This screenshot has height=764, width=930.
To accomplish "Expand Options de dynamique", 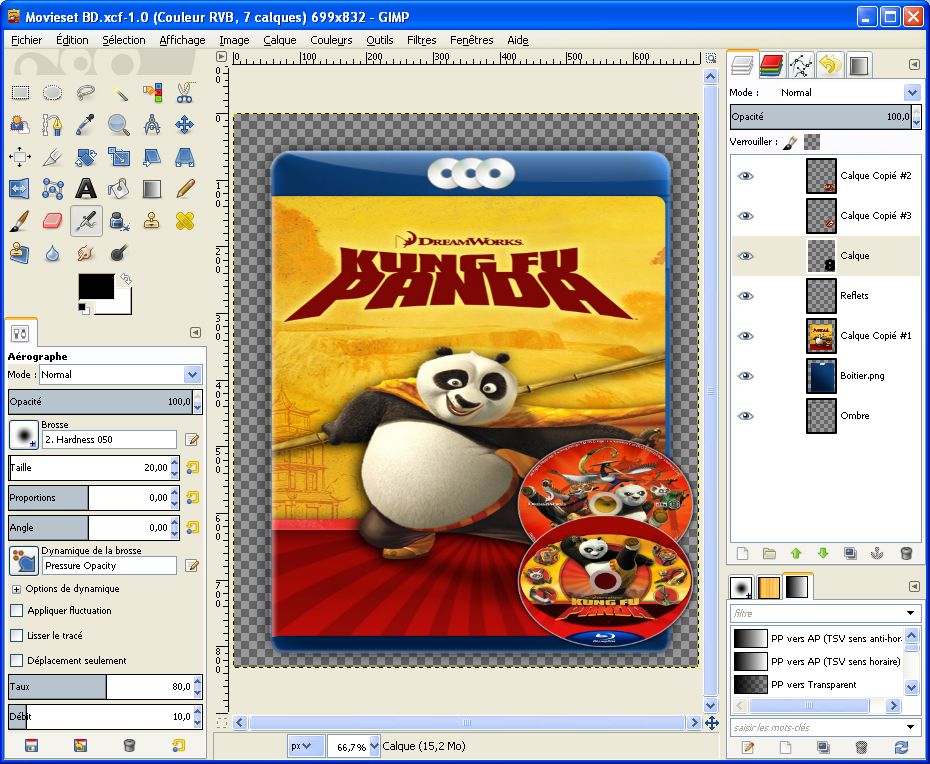I will click(16, 589).
